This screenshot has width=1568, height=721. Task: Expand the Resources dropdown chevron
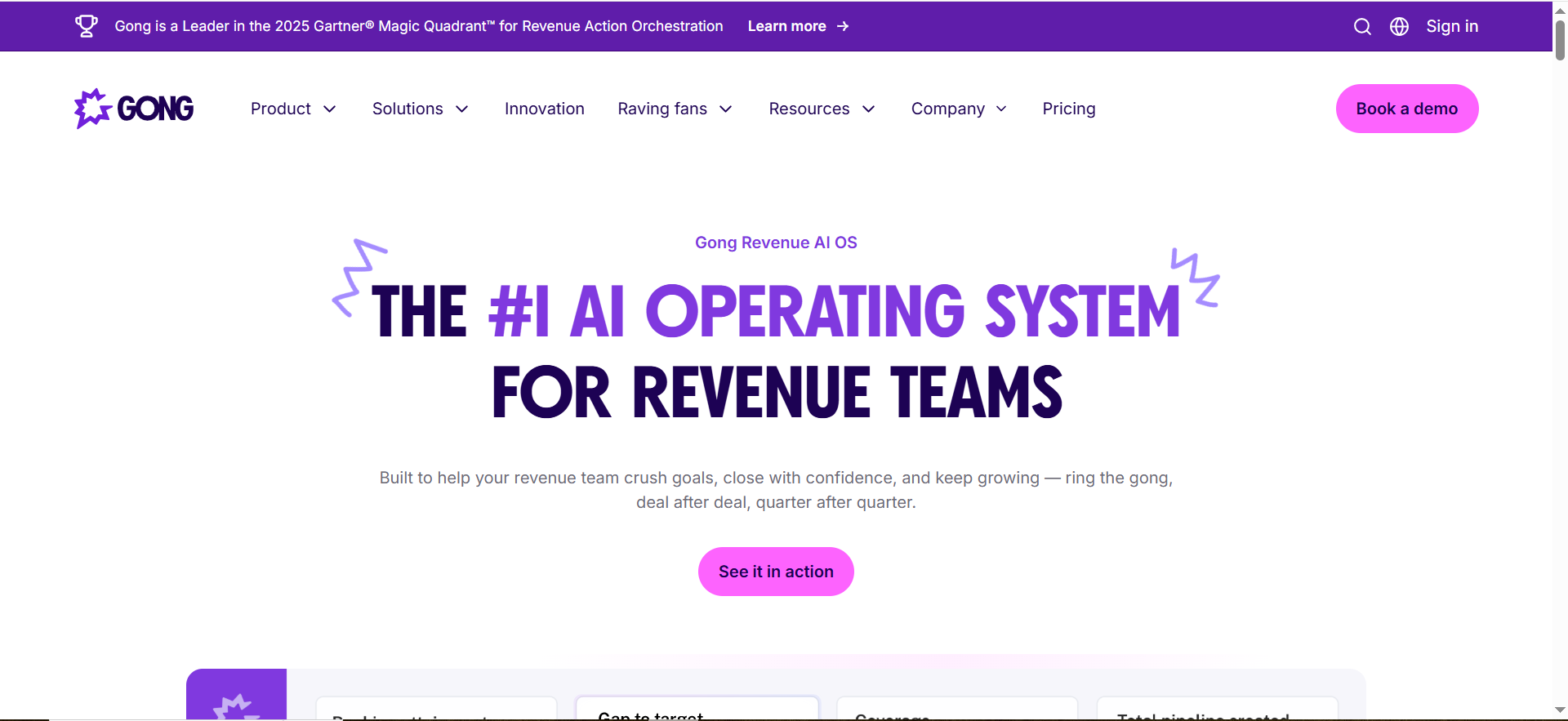coord(869,109)
